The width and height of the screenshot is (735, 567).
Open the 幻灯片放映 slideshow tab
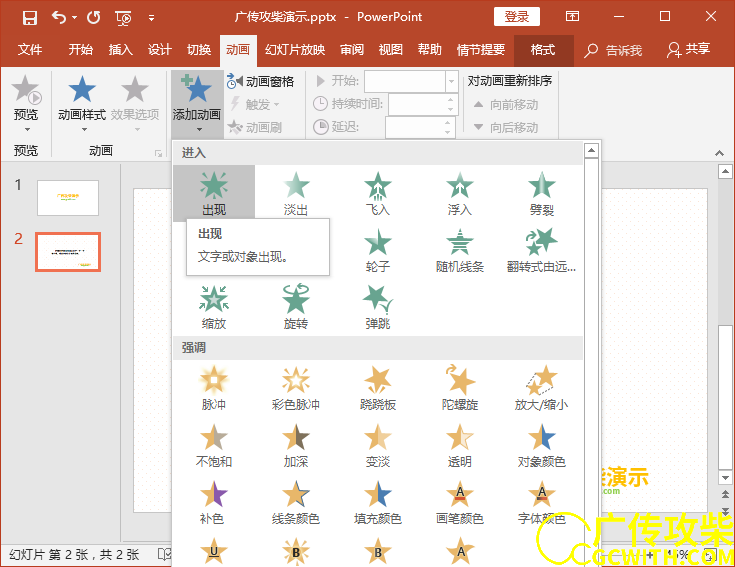pyautogui.click(x=295, y=50)
